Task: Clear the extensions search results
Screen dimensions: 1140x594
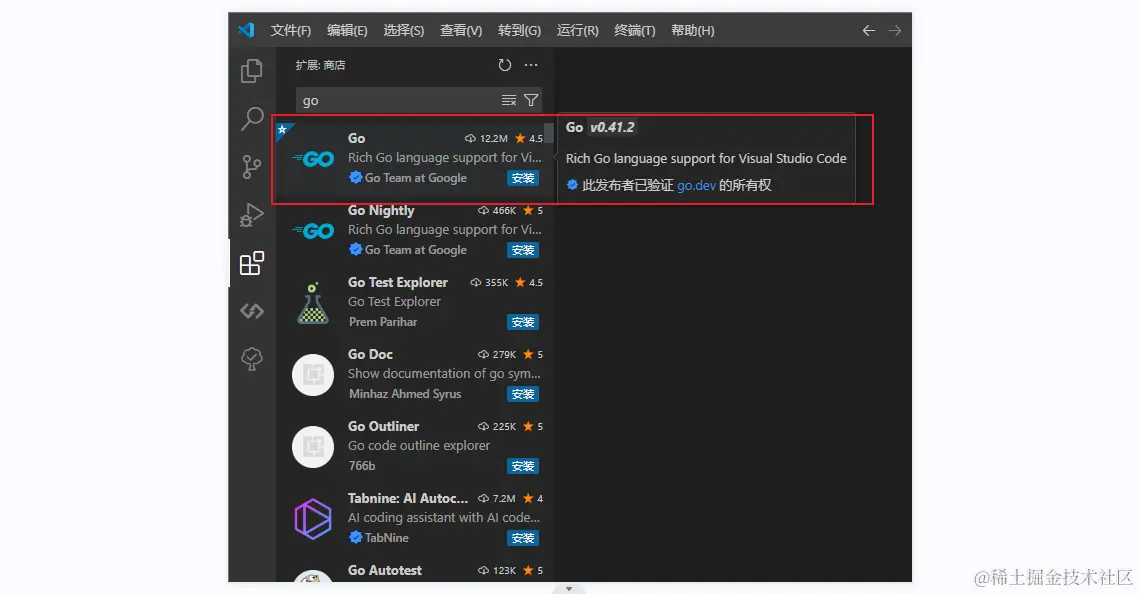Action: point(509,100)
